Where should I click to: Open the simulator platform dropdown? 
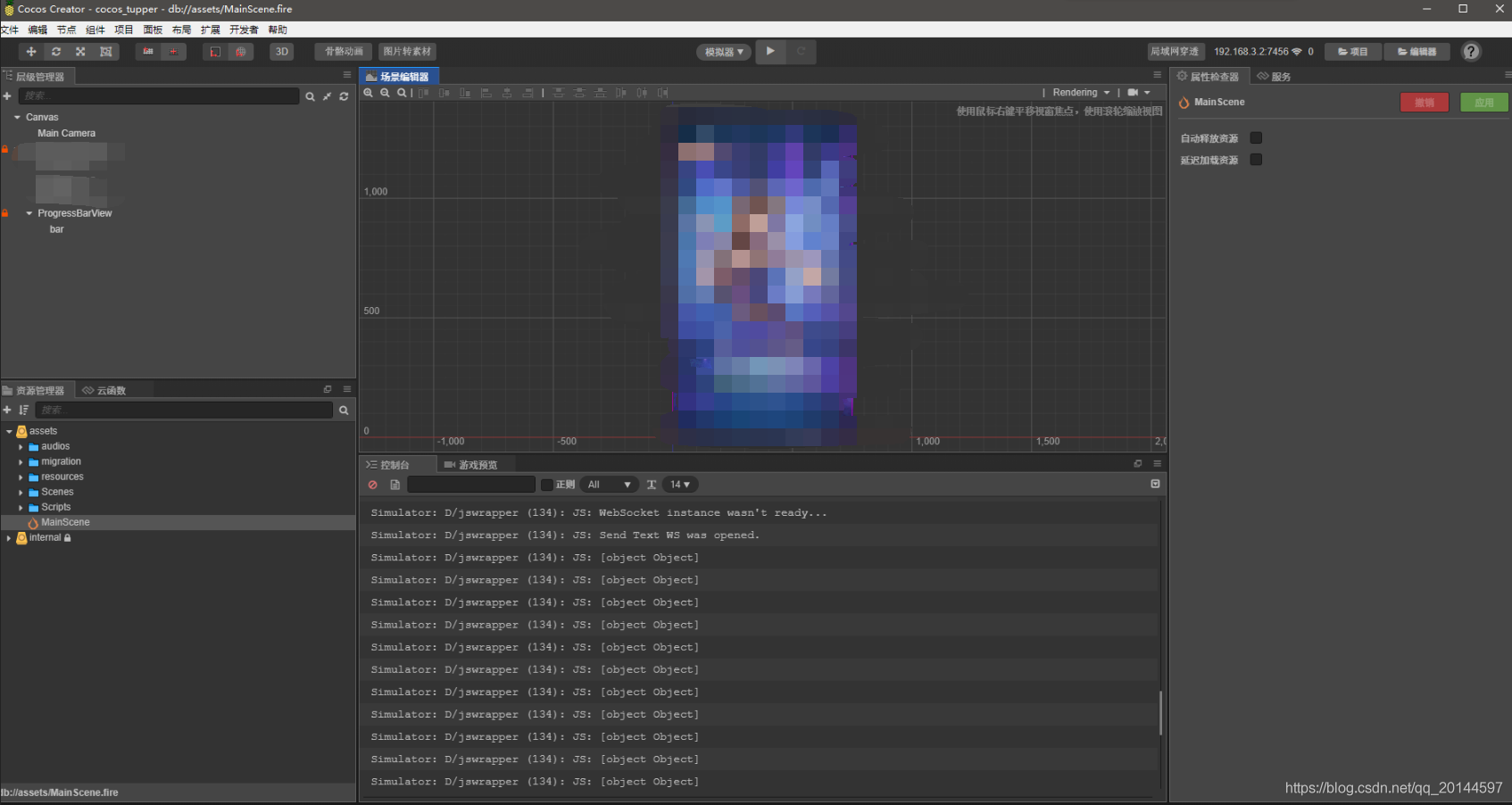(724, 52)
